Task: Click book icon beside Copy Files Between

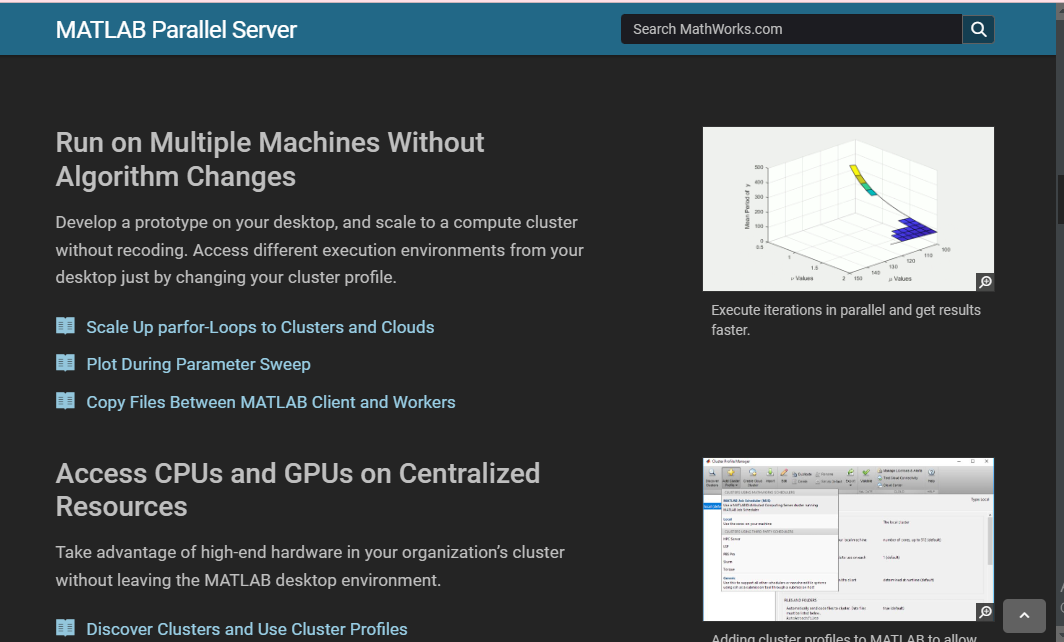Action: 65,401
